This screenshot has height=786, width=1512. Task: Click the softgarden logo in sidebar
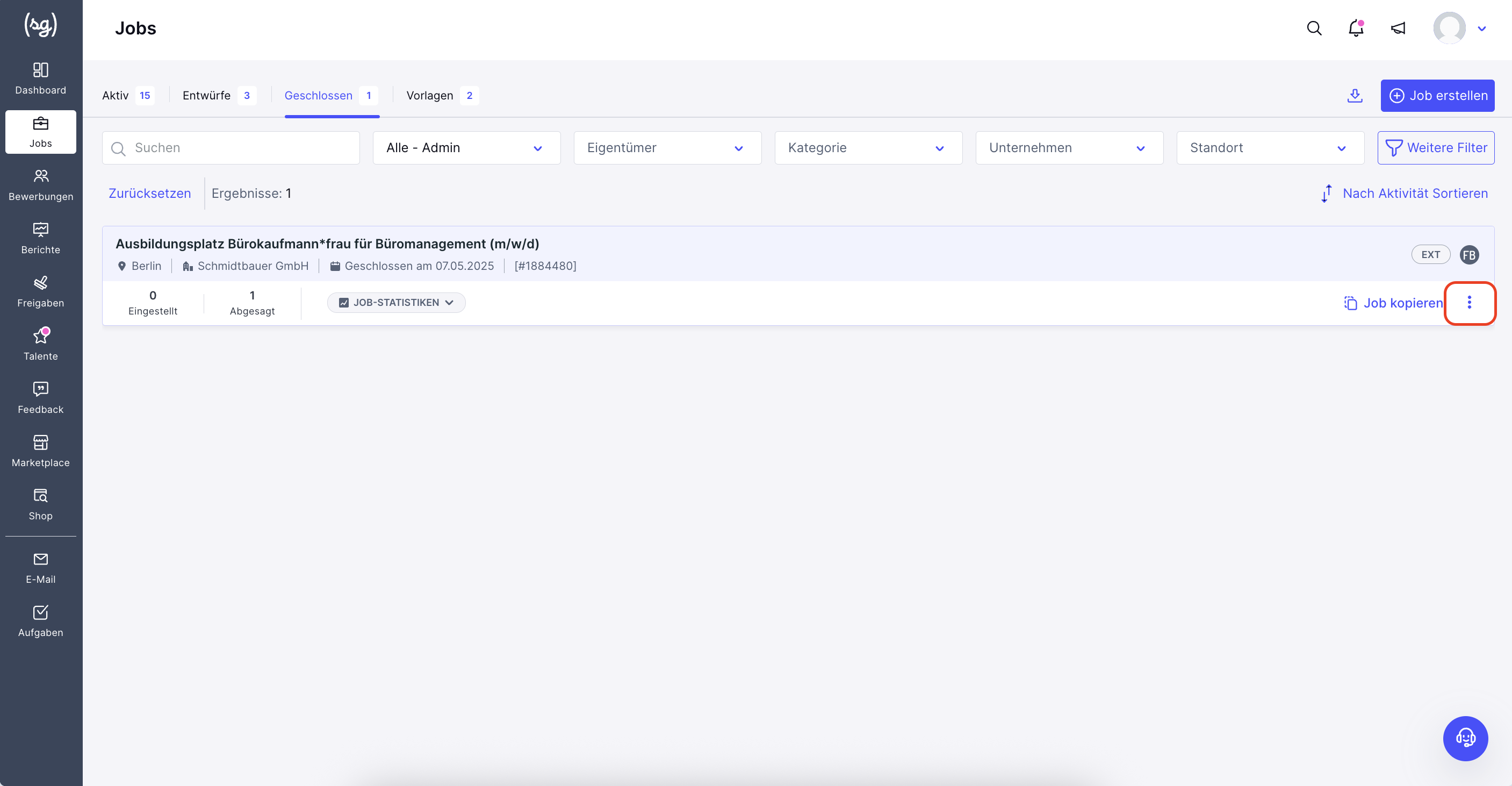pyautogui.click(x=40, y=25)
